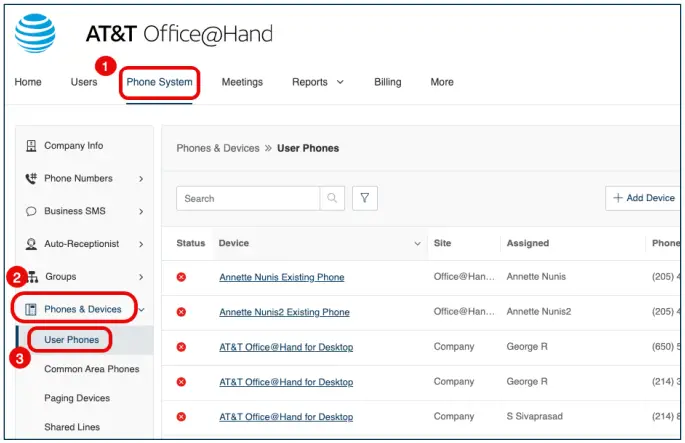685x443 pixels.
Task: Click Site cell in Annette Nunis2 row
Action: [x=464, y=311]
